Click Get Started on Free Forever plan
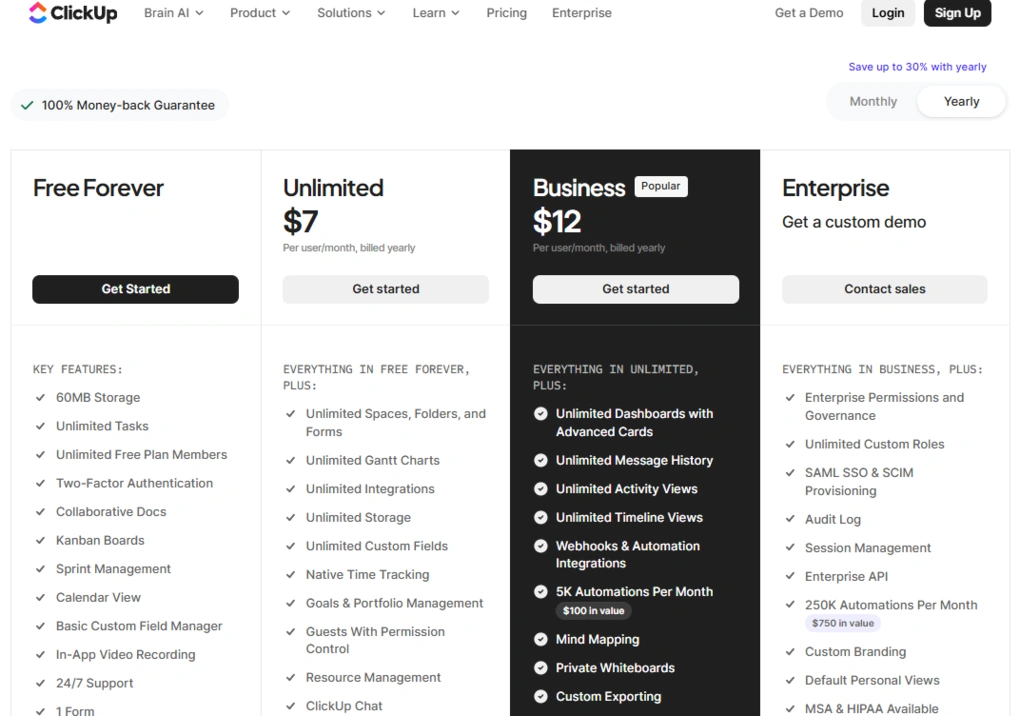1020x716 pixels. [x=135, y=289]
